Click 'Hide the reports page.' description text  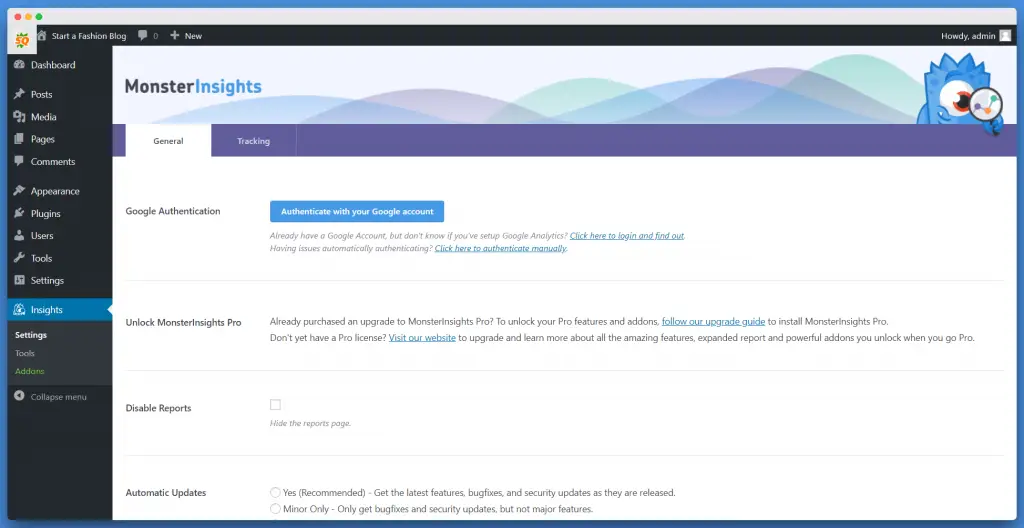coord(310,423)
